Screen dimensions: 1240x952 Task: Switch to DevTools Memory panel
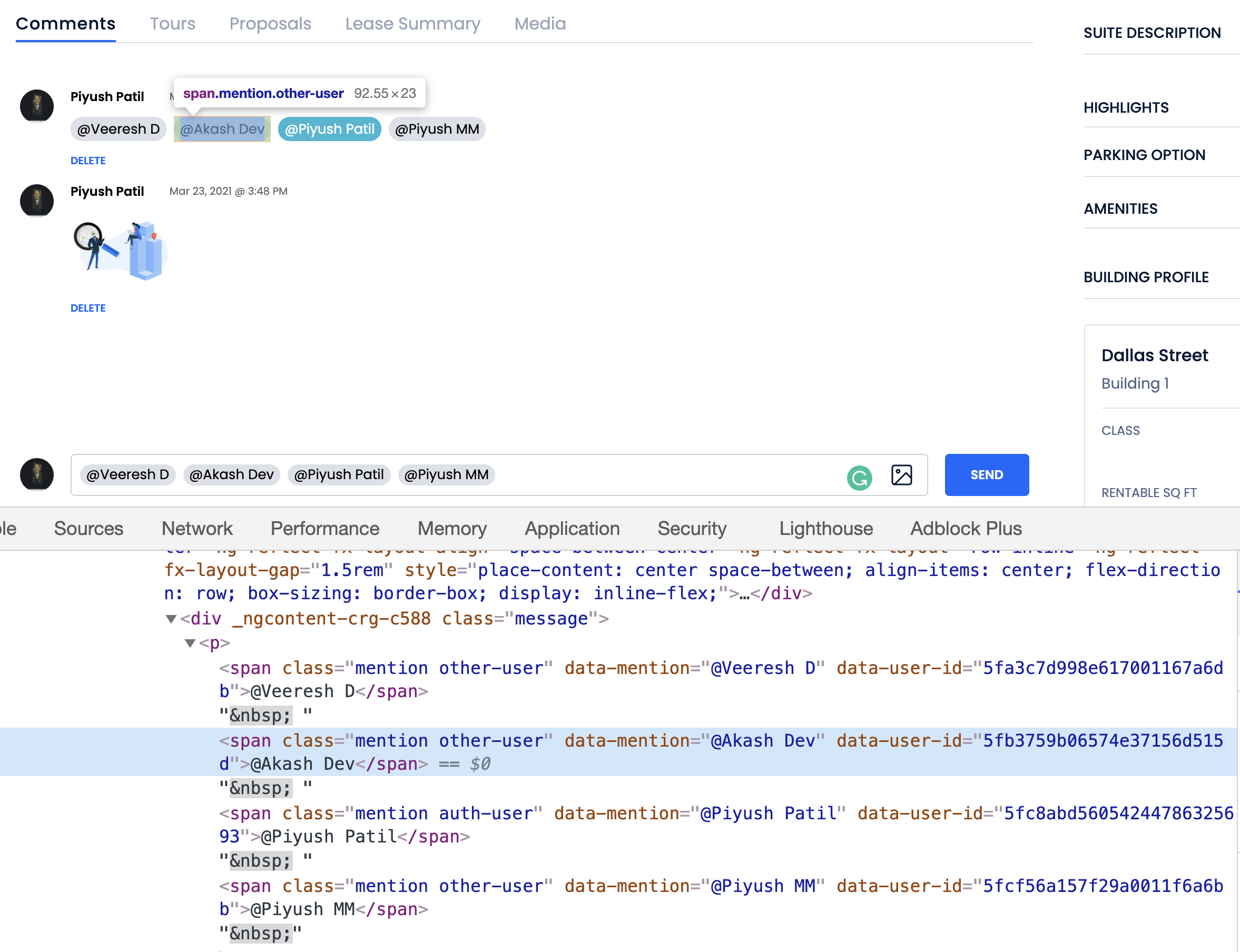452,529
